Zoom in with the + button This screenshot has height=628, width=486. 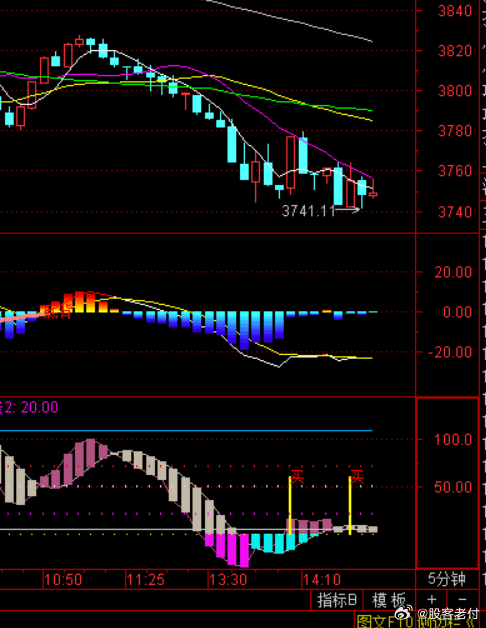tap(432, 600)
